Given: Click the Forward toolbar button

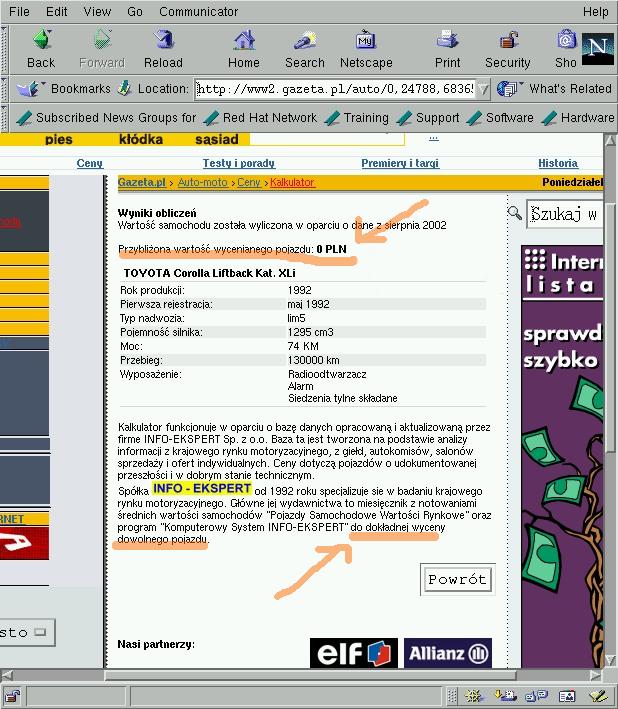Looking at the screenshot, I should click(x=102, y=49).
